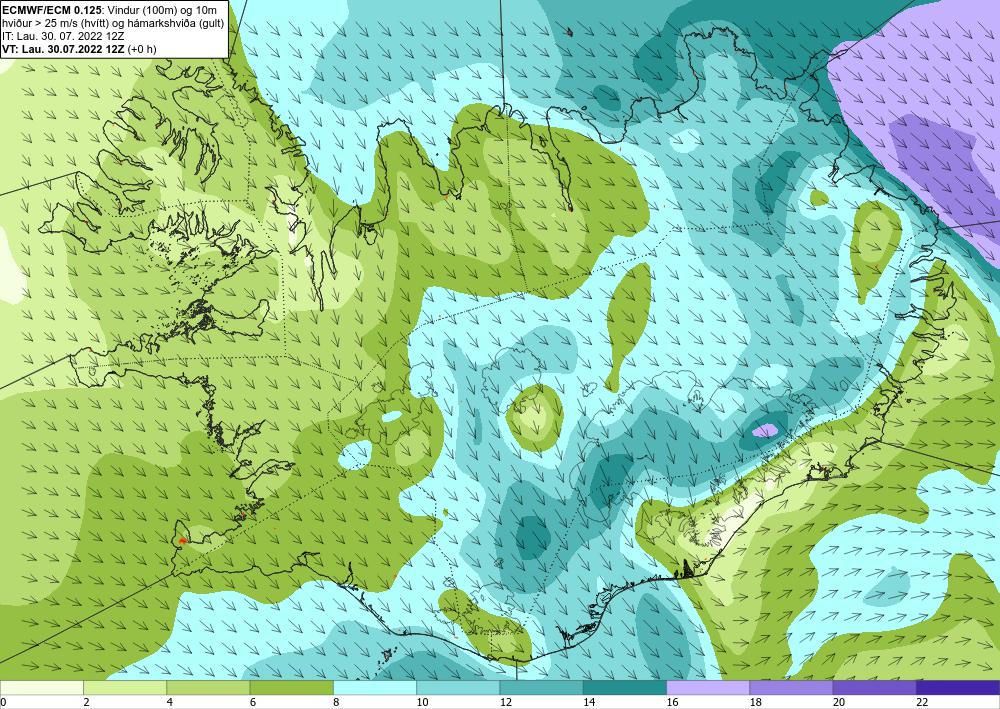
Task: Click the legend scale value 14
Action: coord(589,703)
